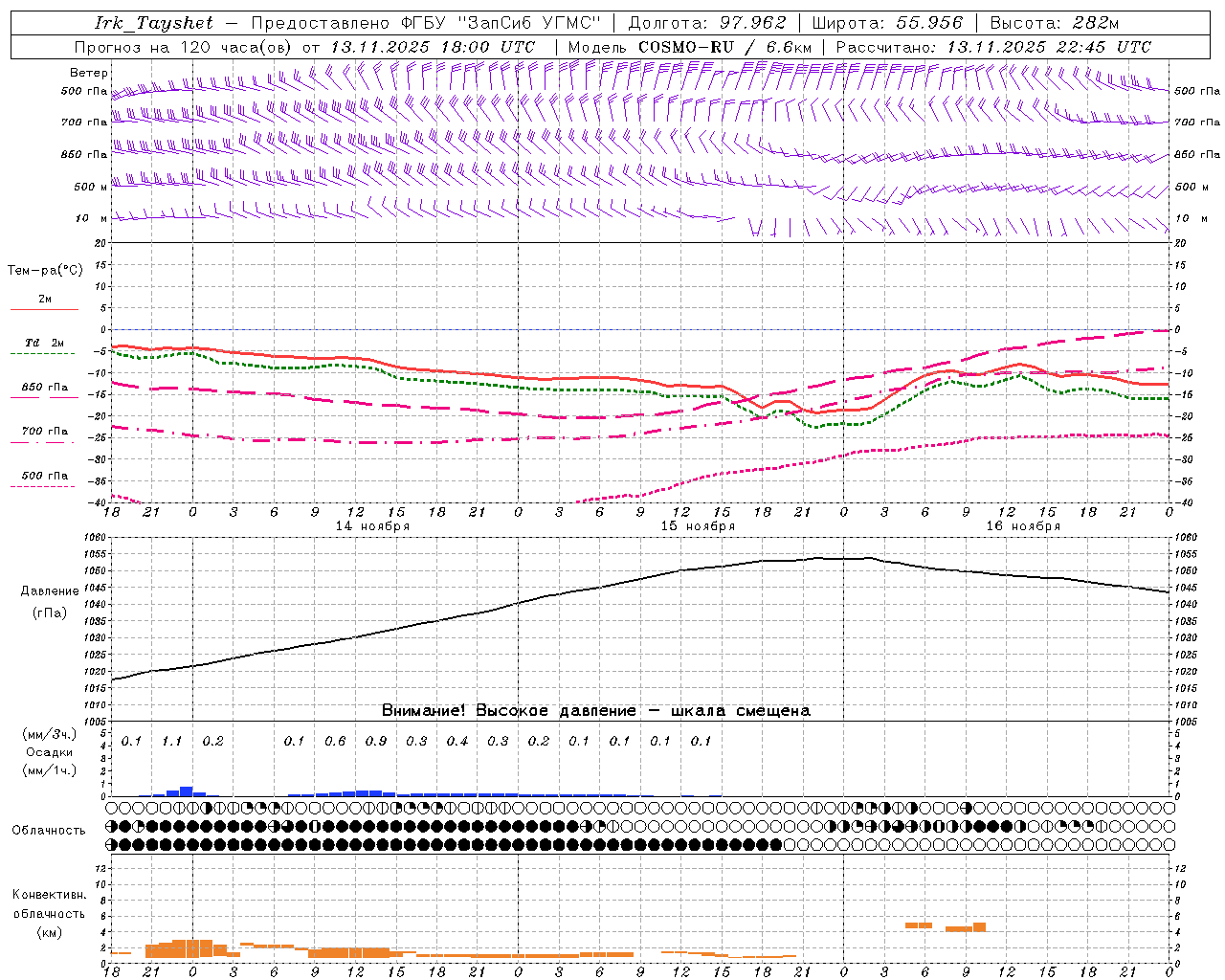Click the date label "15 ноября"

(698, 526)
